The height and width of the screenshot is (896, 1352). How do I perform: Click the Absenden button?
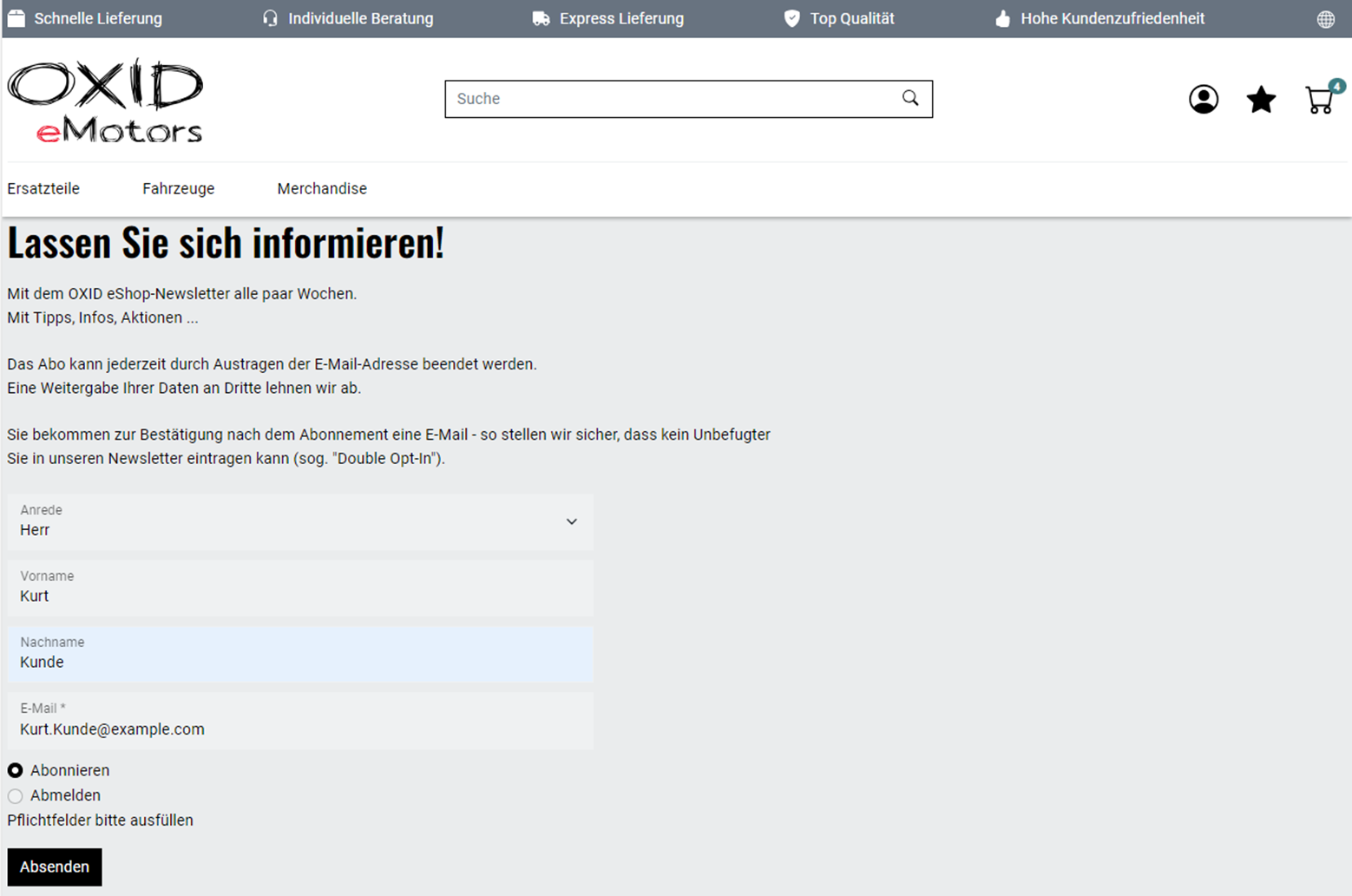point(55,867)
